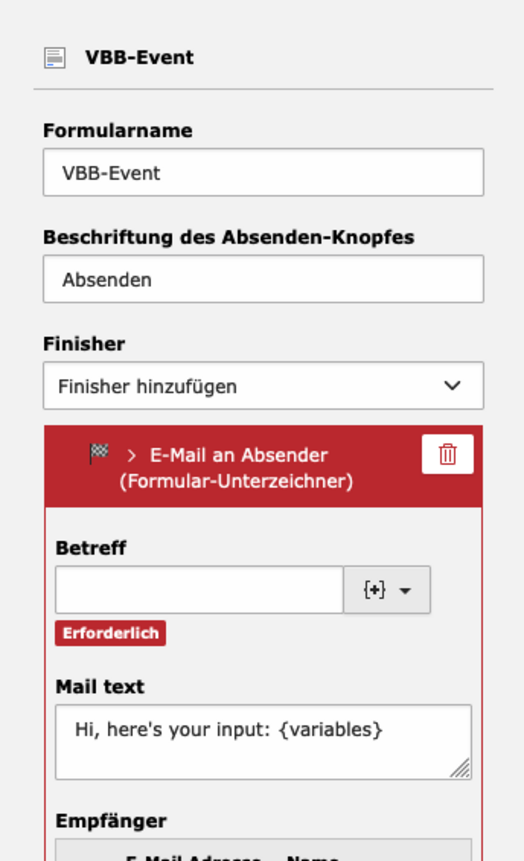Click the checkered flag finisher icon
524x861 pixels.
pyautogui.click(x=99, y=454)
